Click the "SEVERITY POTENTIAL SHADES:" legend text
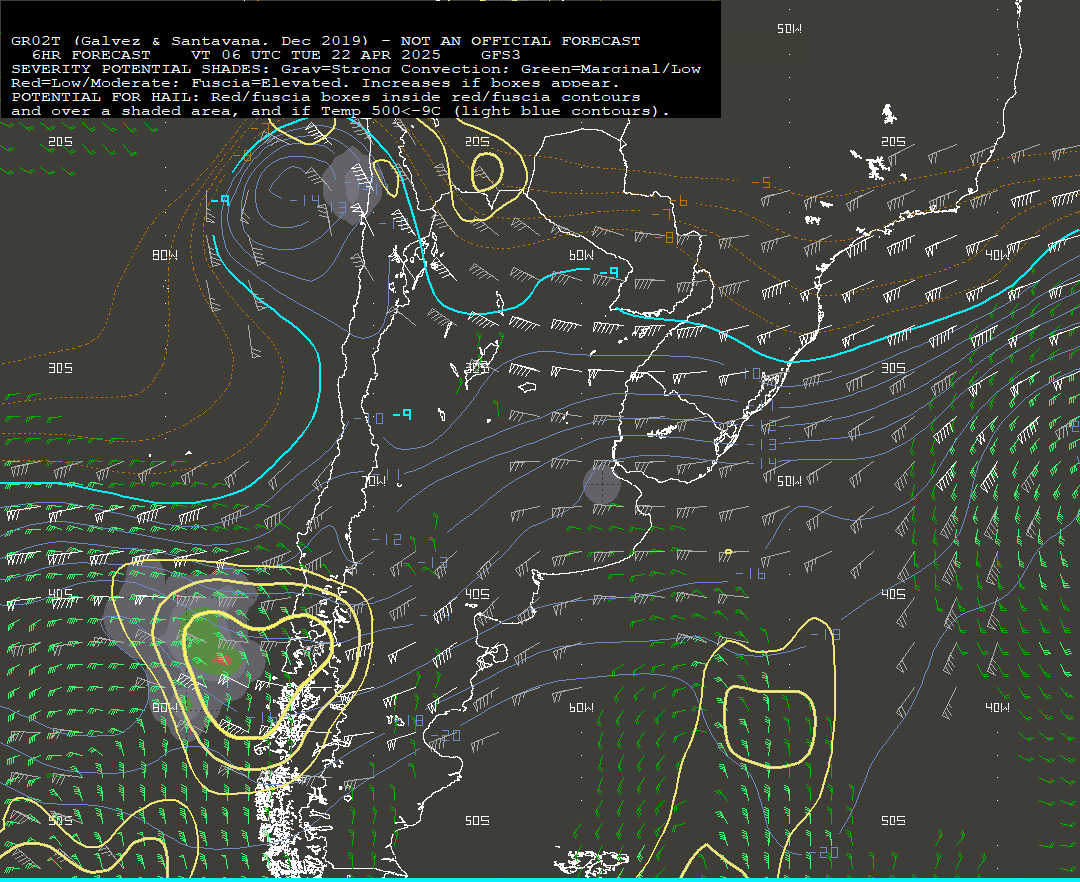Screen dimensions: 1080x882 click(141, 70)
